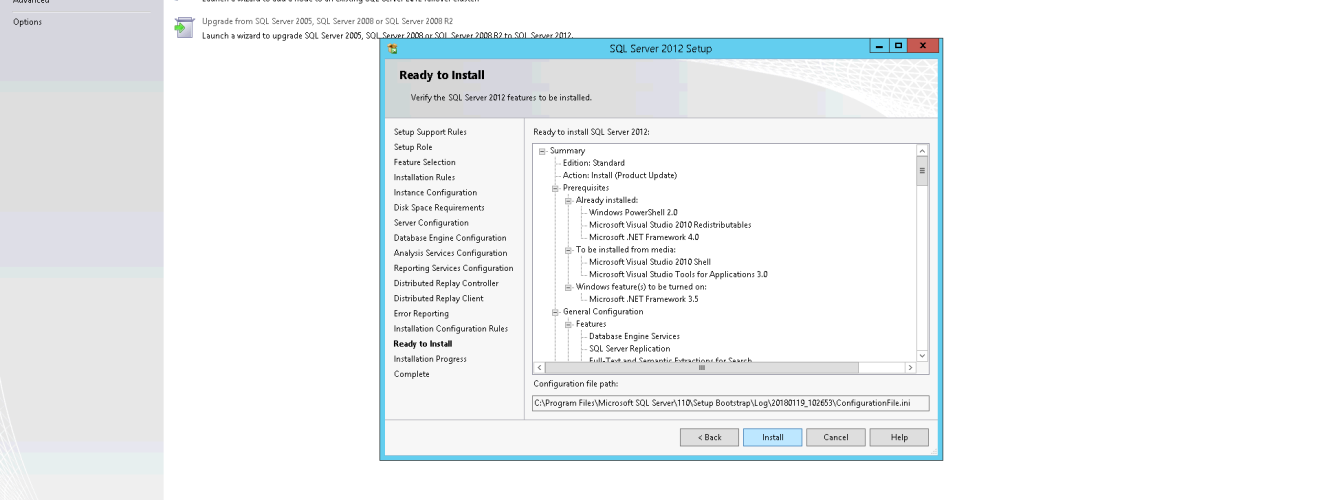Image resolution: width=1320 pixels, height=500 pixels.
Task: Click the SQL Server Setup title bar icon
Action: point(393,48)
